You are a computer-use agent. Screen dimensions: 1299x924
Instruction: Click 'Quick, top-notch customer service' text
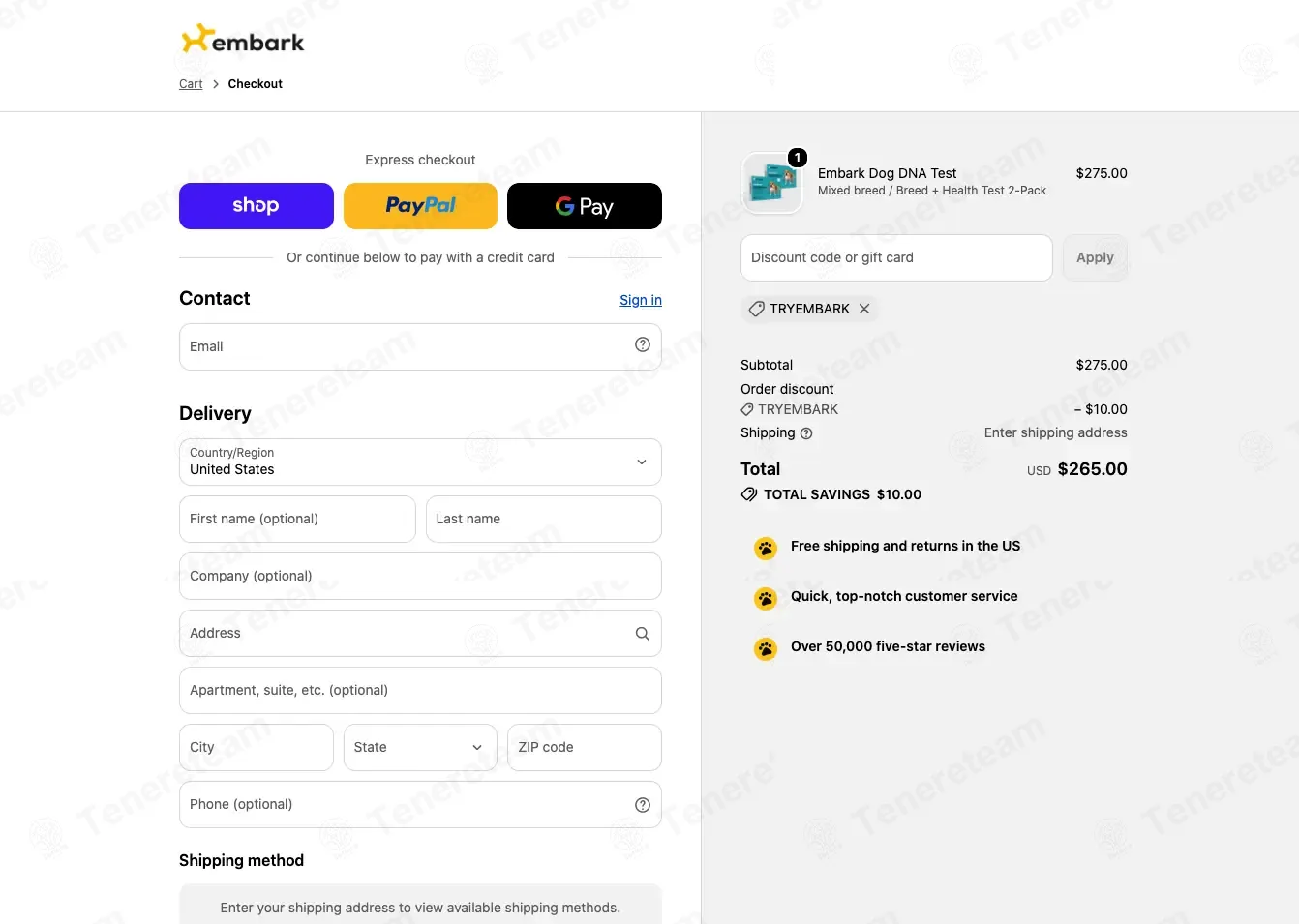pos(904,596)
